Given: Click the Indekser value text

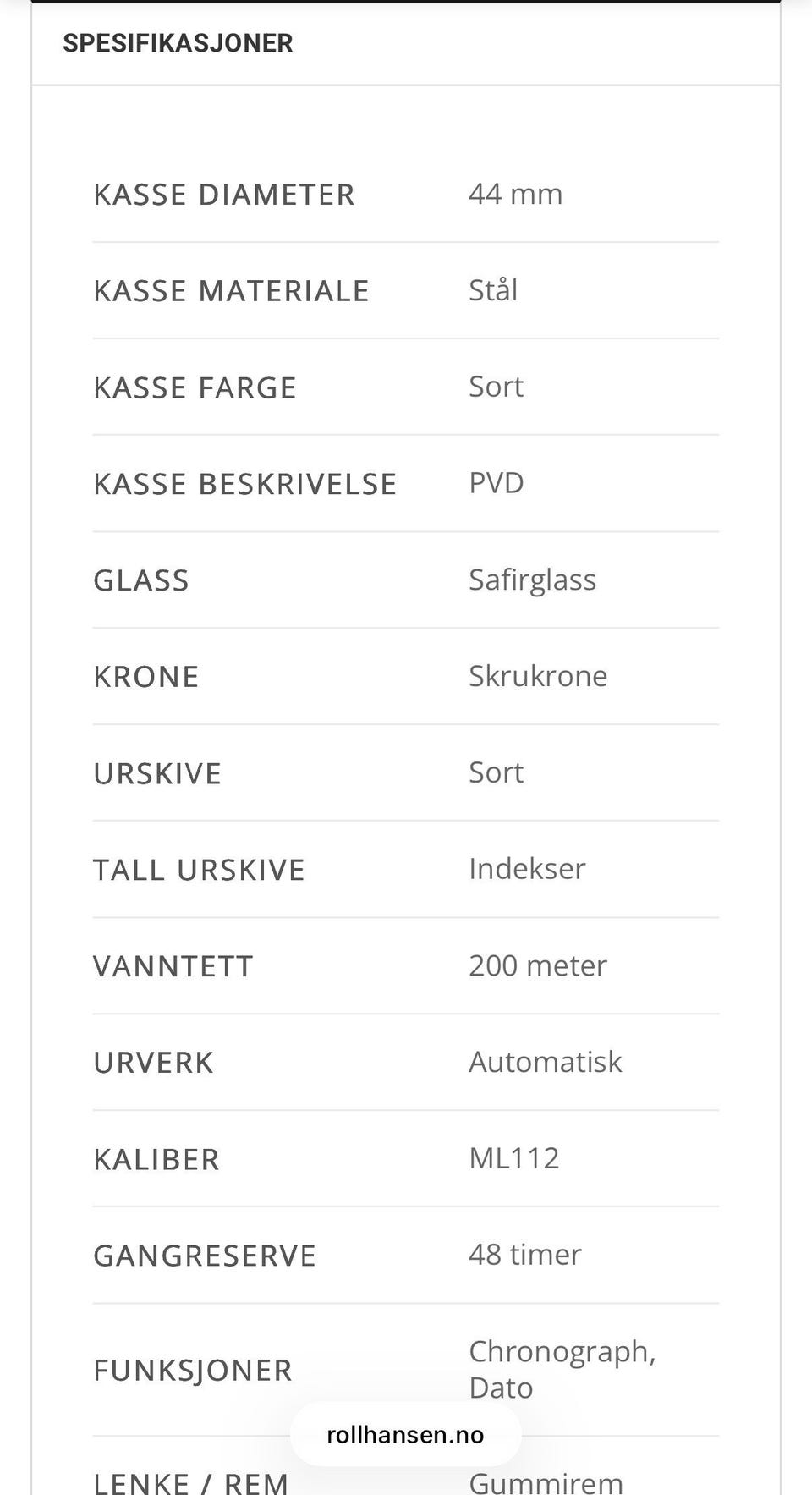Looking at the screenshot, I should (527, 869).
